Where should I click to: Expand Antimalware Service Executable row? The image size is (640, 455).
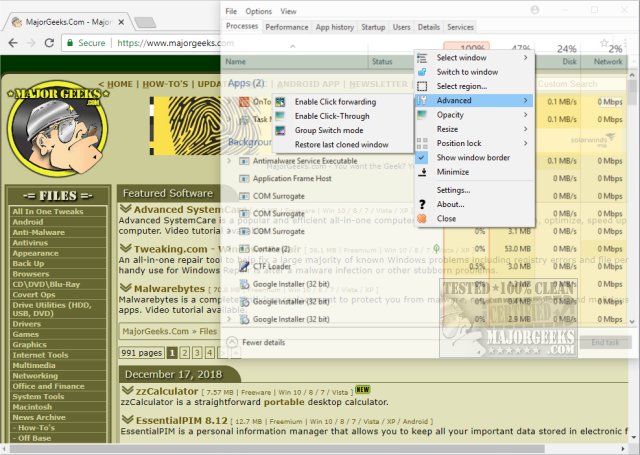click(229, 161)
